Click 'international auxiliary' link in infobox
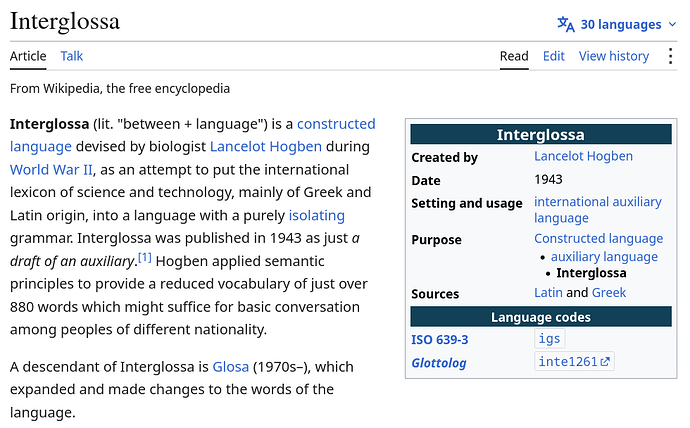The width and height of the screenshot is (690, 428). coord(598,202)
